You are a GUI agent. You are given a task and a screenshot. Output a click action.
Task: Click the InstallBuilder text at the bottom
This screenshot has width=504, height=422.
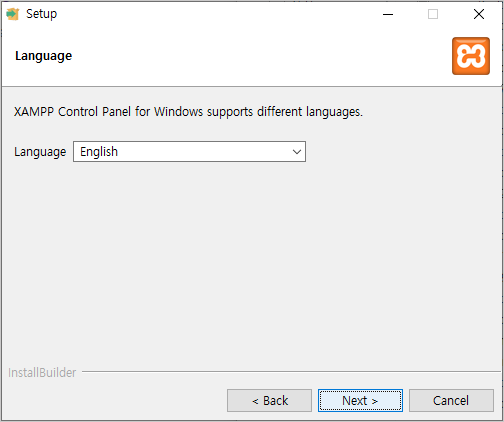point(42,373)
